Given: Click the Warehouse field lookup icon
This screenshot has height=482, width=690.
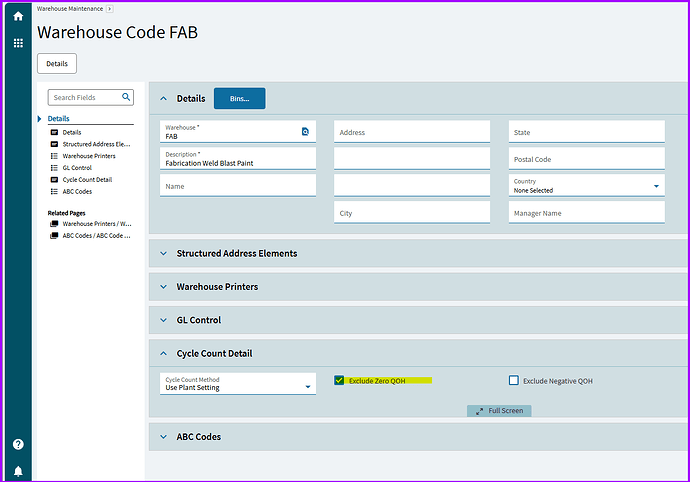Looking at the screenshot, I should click(x=305, y=132).
